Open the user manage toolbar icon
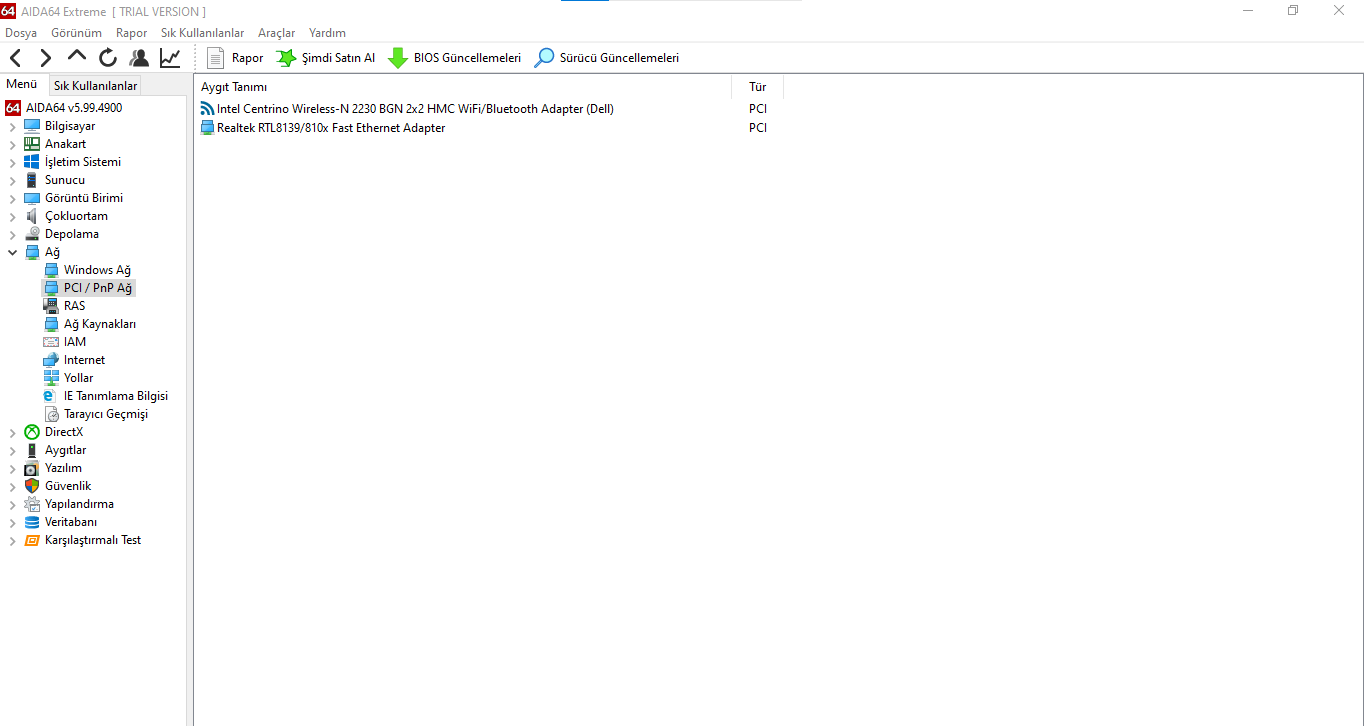 tap(139, 58)
